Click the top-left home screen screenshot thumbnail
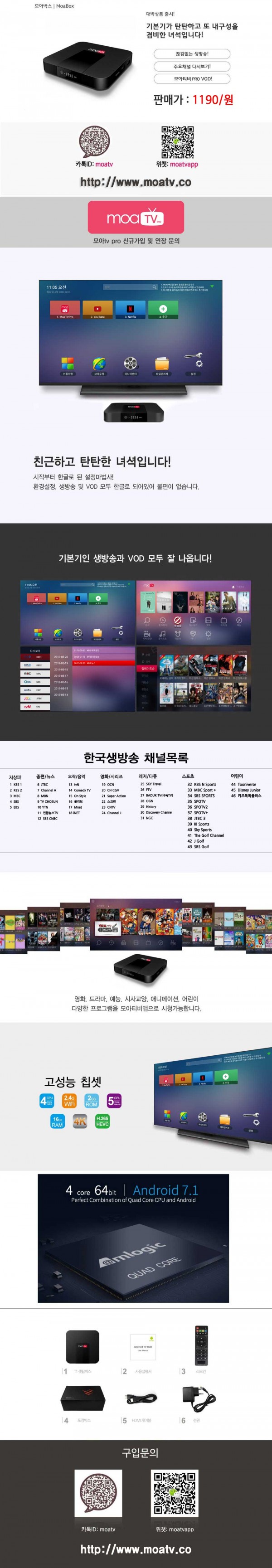Screen dimensions: 272x1568 tap(77, 613)
